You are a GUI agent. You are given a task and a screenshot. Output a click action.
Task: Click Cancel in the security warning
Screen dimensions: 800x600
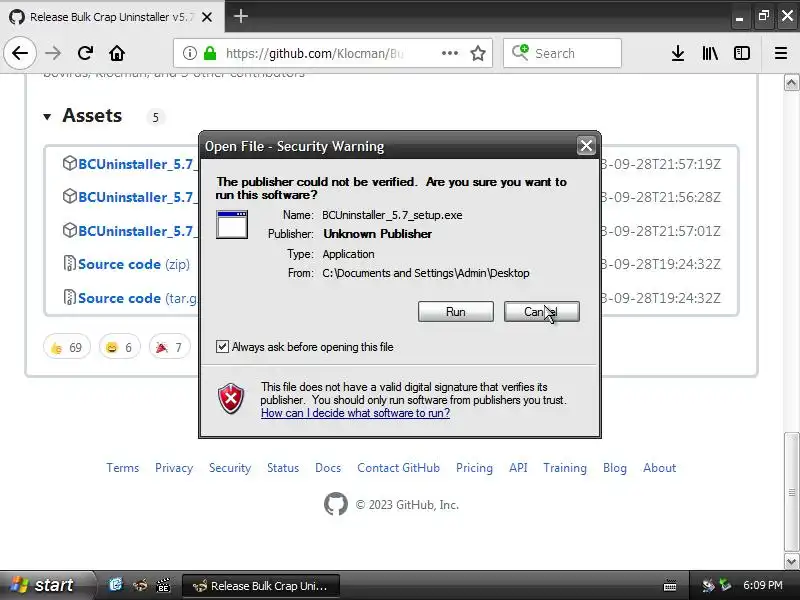pos(542,312)
